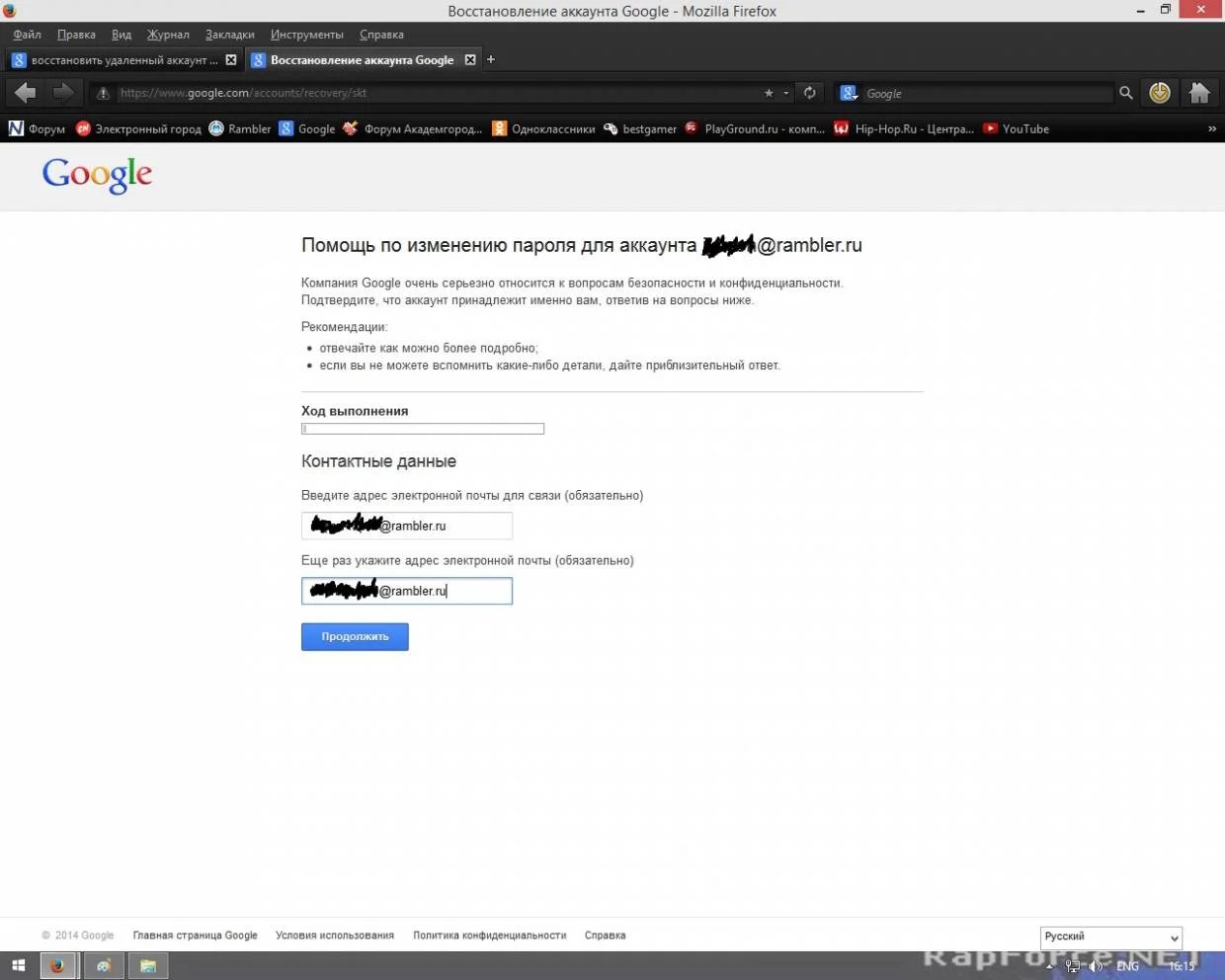Screen dimensions: 1225x980
Task: Close the 'восстановить удаленный аккаунт' tab
Action: pos(231,60)
